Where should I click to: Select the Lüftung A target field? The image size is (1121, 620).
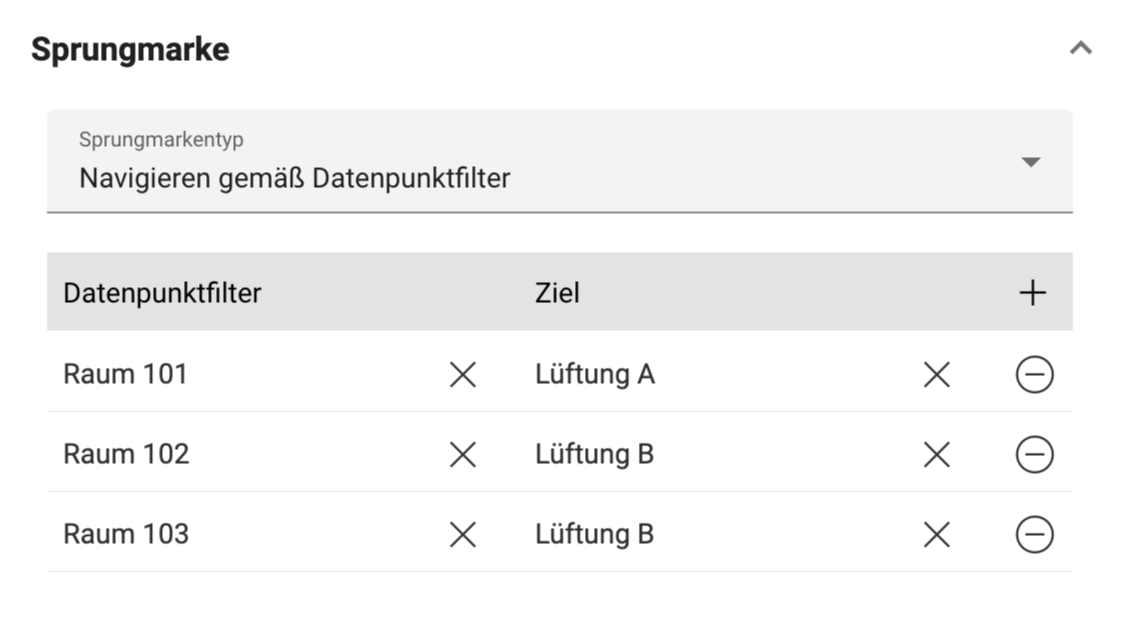click(597, 375)
